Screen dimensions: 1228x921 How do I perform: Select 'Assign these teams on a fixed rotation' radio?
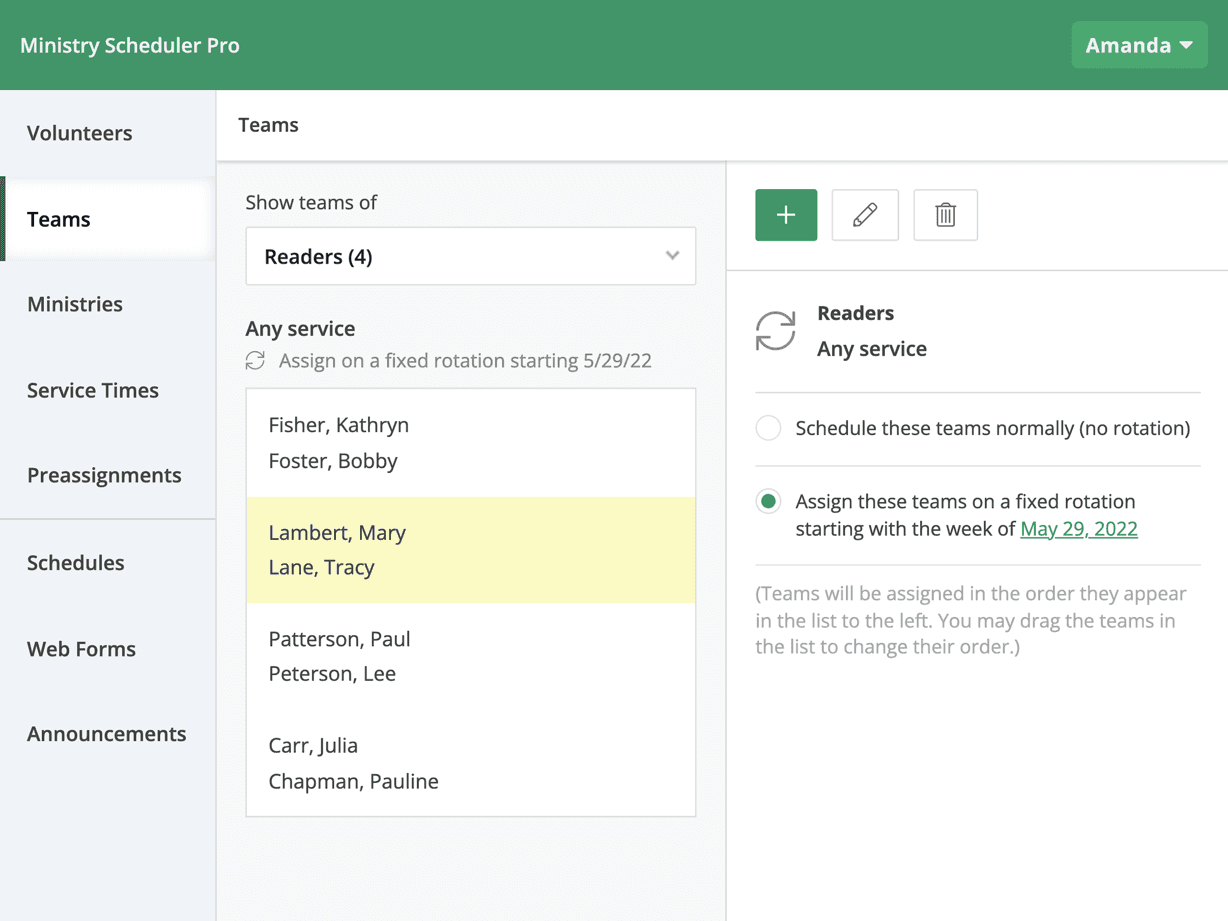[x=768, y=502]
